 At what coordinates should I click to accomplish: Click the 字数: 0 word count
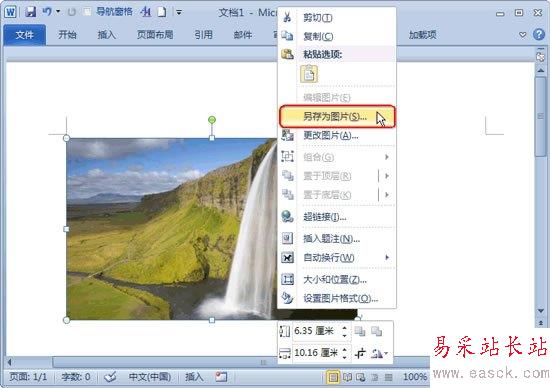(76, 377)
